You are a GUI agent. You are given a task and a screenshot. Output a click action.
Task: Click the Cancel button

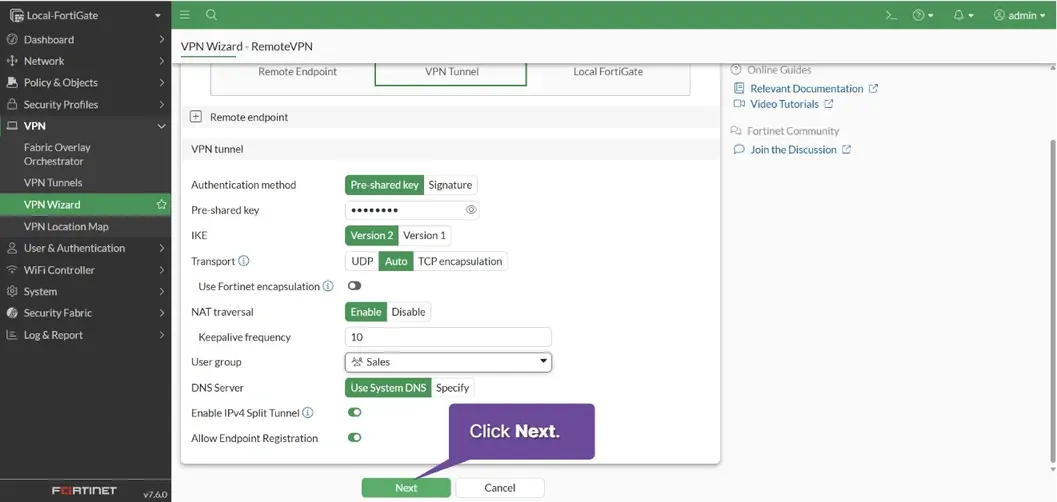click(x=500, y=488)
